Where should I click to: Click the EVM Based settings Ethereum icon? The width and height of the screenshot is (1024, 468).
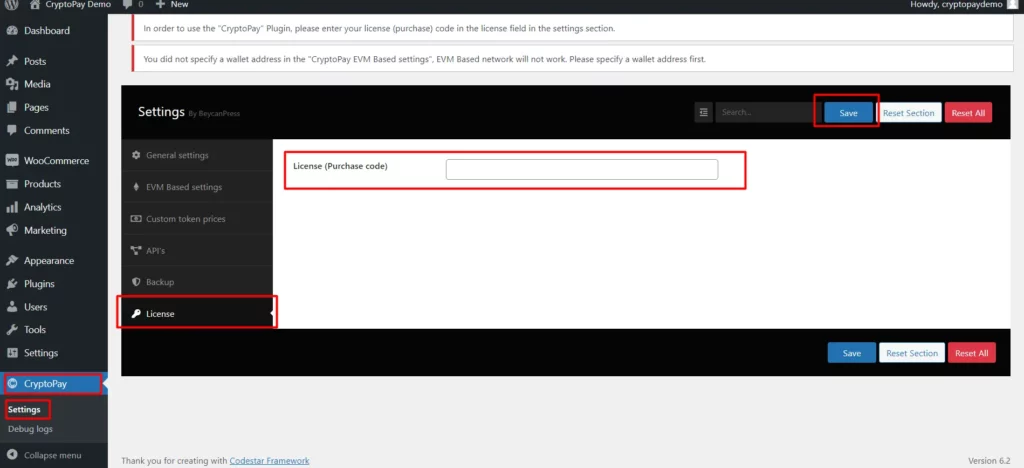pyautogui.click(x=136, y=187)
